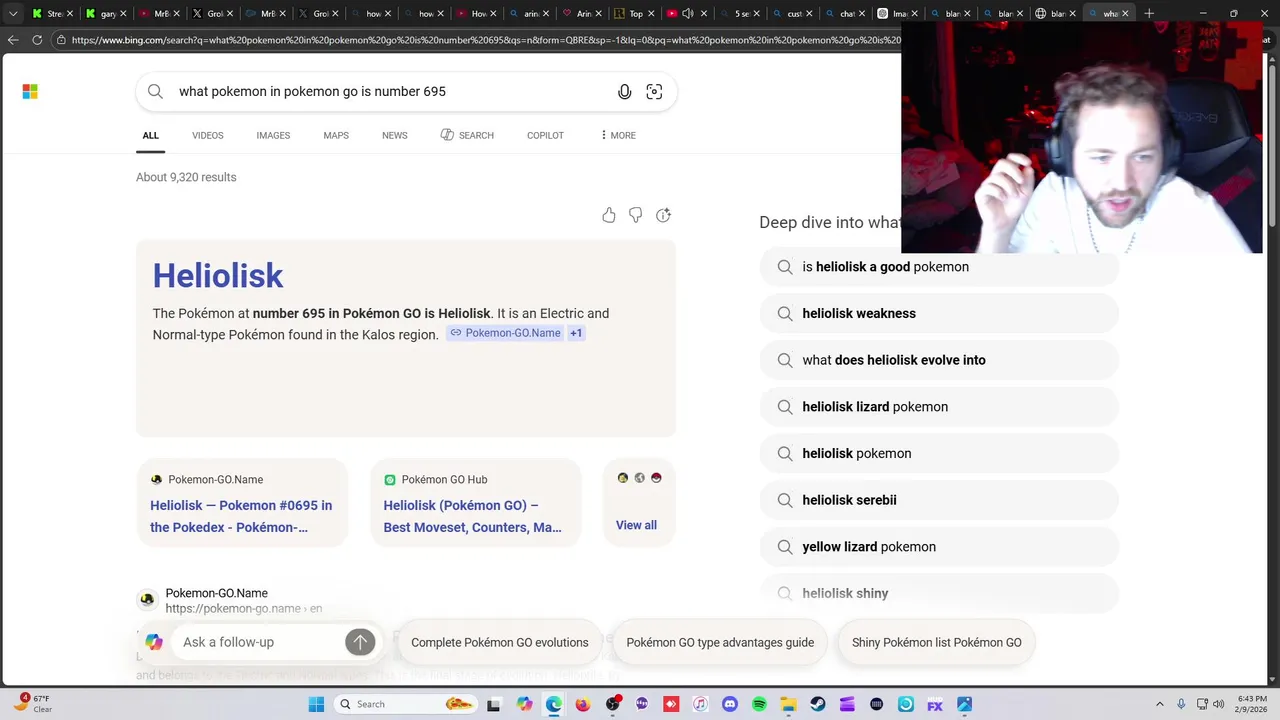1280x720 pixels.
Task: Open visual search camera icon
Action: (x=654, y=92)
